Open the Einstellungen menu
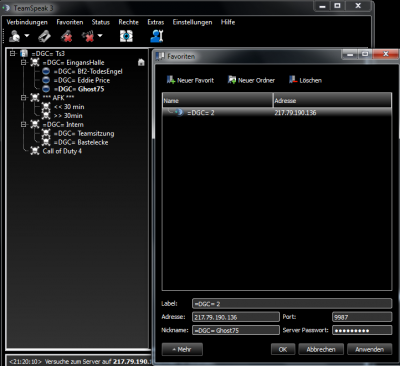400x366 pixels. (x=192, y=22)
